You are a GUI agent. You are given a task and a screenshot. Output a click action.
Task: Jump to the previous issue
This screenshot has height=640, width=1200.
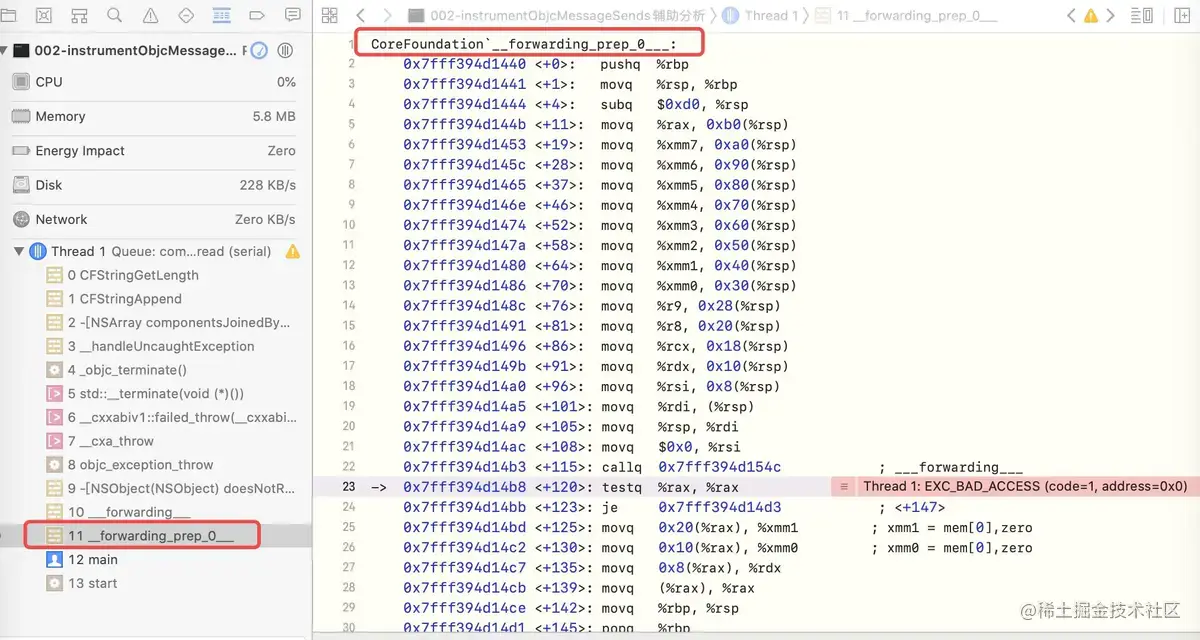[1071, 15]
